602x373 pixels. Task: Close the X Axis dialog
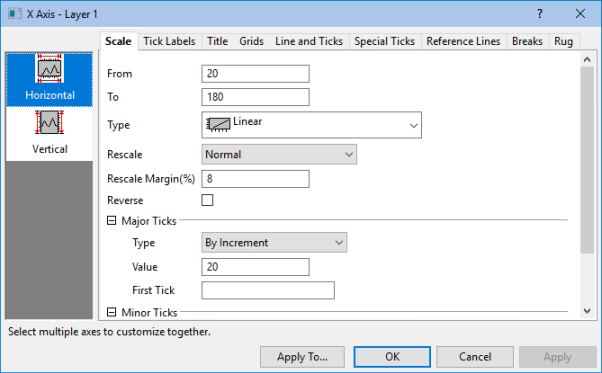pyautogui.click(x=580, y=14)
